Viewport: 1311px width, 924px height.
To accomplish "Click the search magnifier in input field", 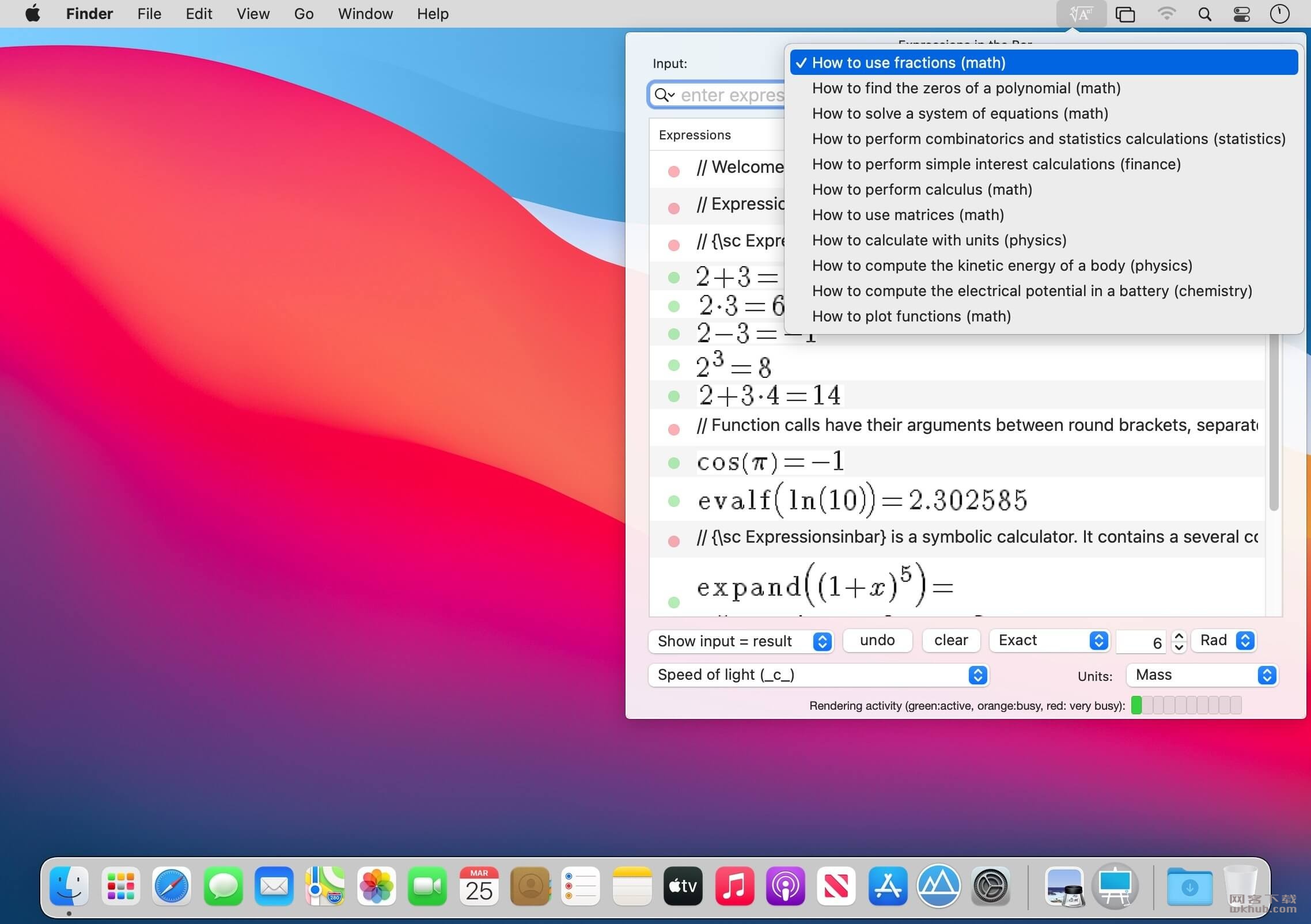I will (664, 94).
